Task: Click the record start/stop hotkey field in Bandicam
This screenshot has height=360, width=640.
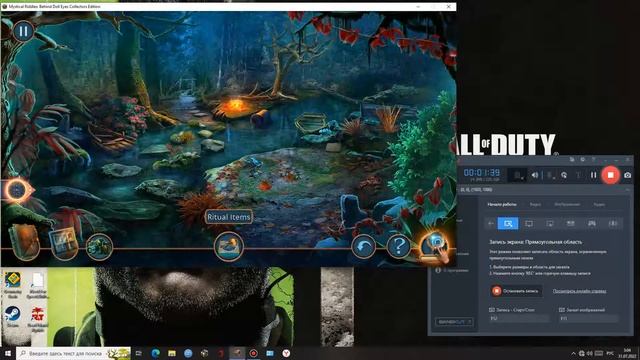Action: tap(519, 318)
